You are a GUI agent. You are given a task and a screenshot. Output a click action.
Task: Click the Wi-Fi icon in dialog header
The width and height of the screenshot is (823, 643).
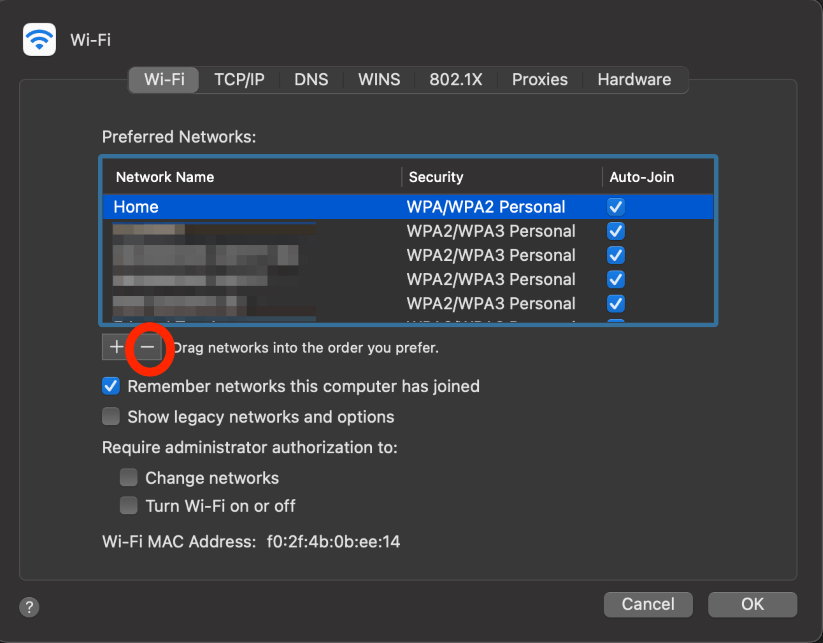tap(40, 40)
